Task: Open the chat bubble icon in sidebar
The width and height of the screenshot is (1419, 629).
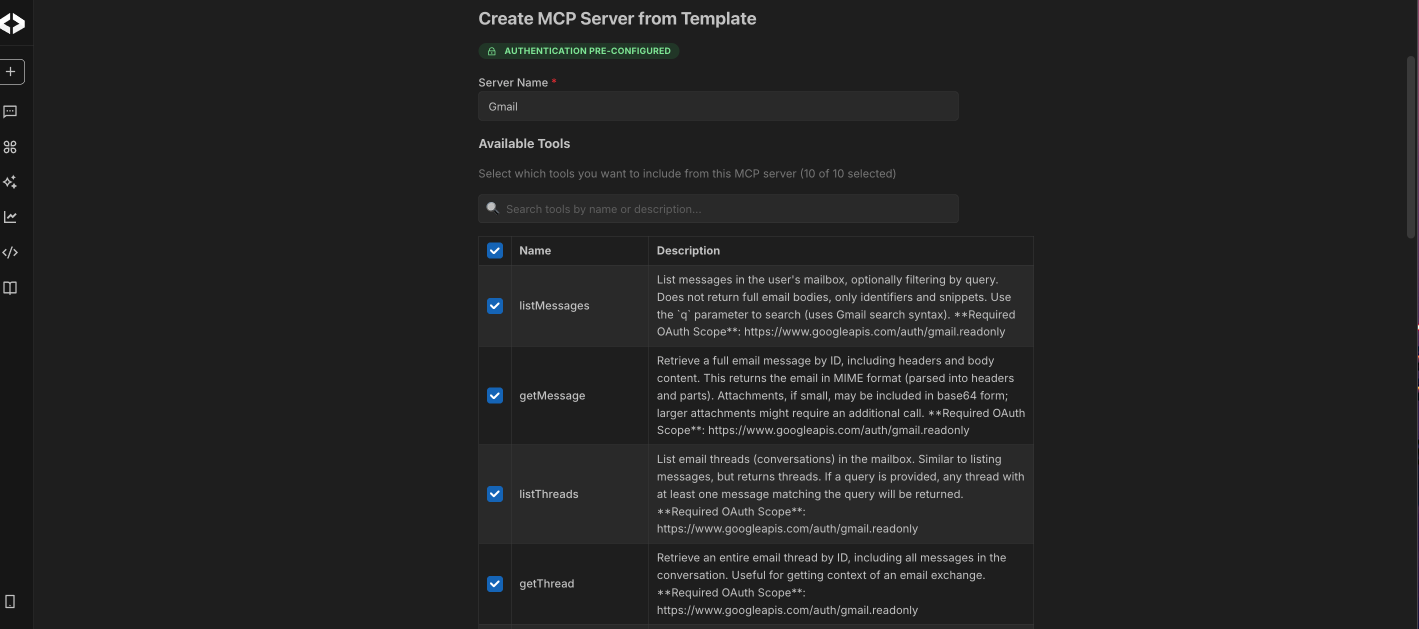Action: (10, 112)
